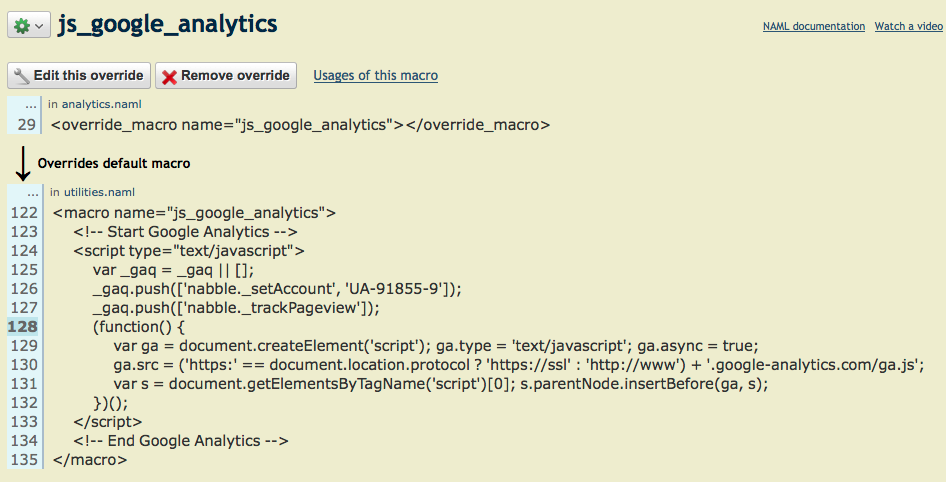This screenshot has height=482, width=946.
Task: Select highlighted line number 128
Action: [x=23, y=327]
